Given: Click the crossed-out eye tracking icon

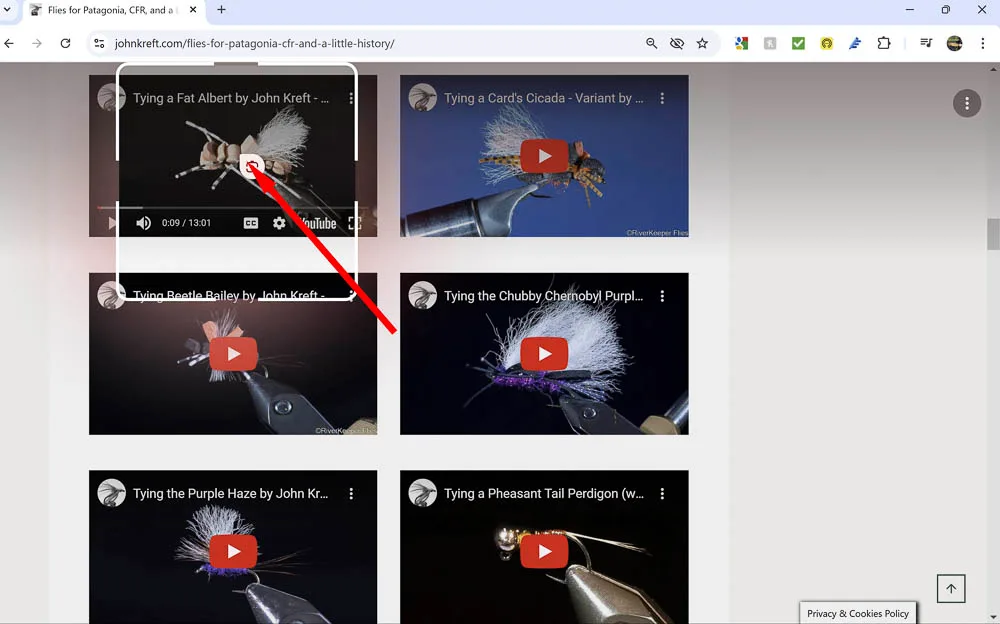Looking at the screenshot, I should [677, 43].
